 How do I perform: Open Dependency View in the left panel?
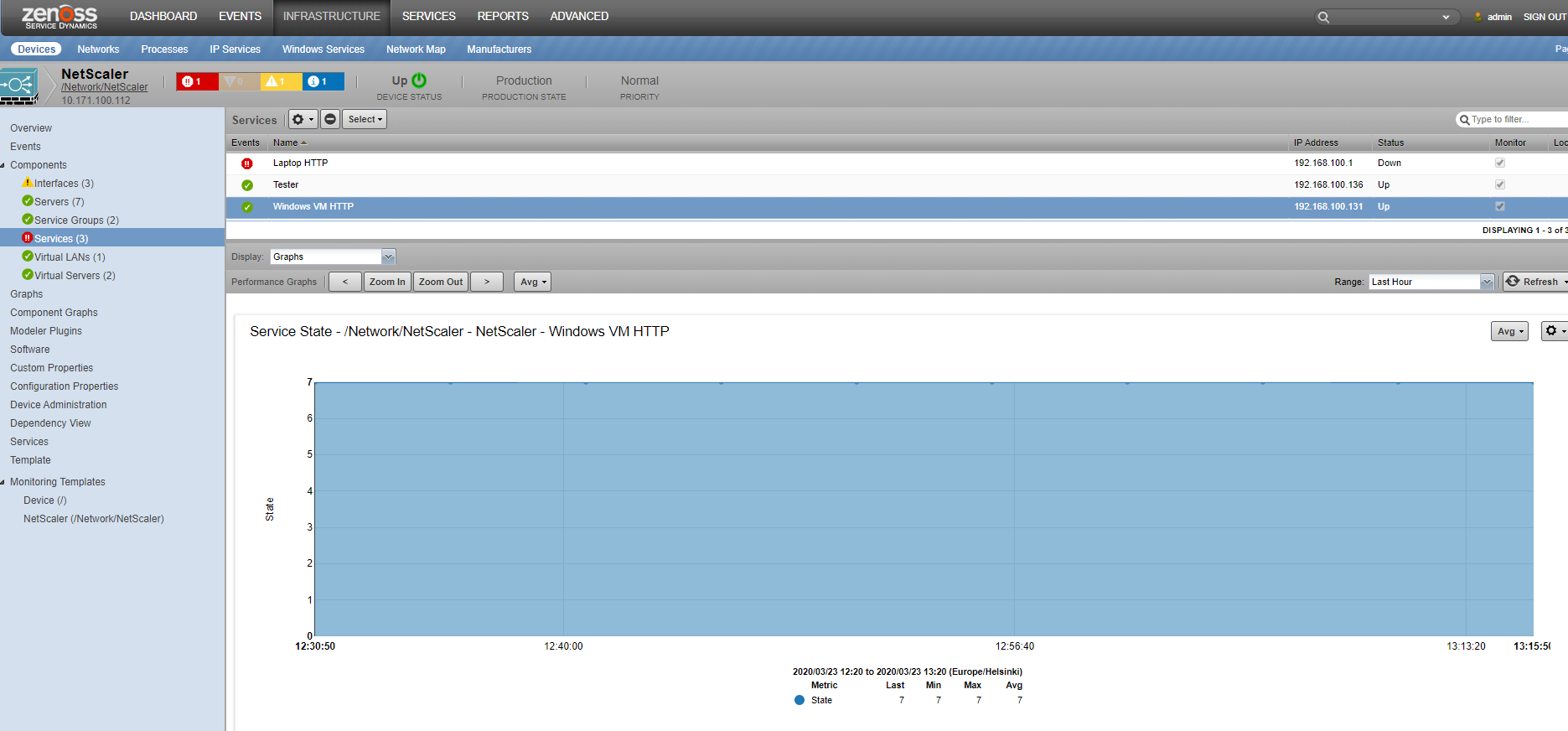click(x=50, y=423)
